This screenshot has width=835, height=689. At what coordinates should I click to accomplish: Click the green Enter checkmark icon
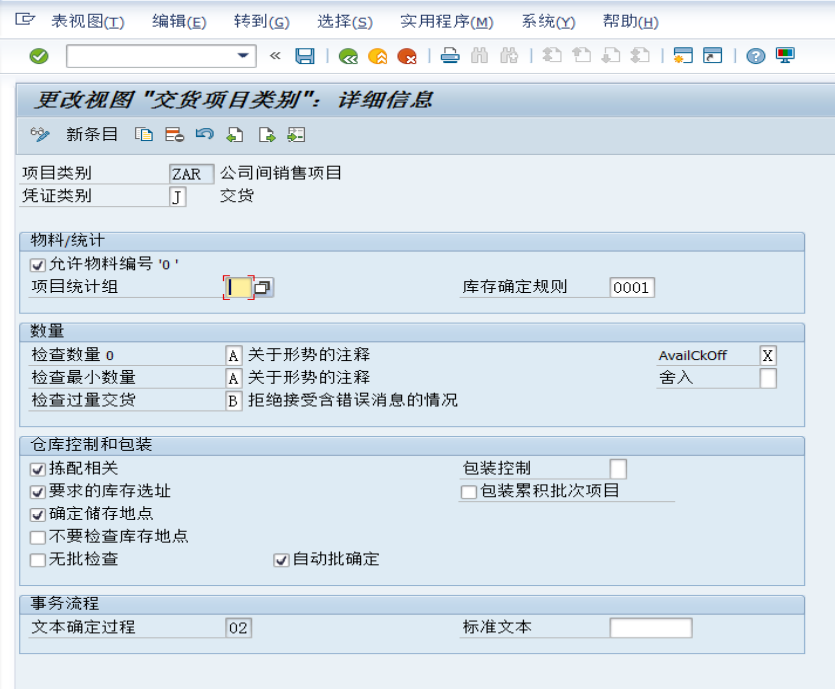[39, 56]
